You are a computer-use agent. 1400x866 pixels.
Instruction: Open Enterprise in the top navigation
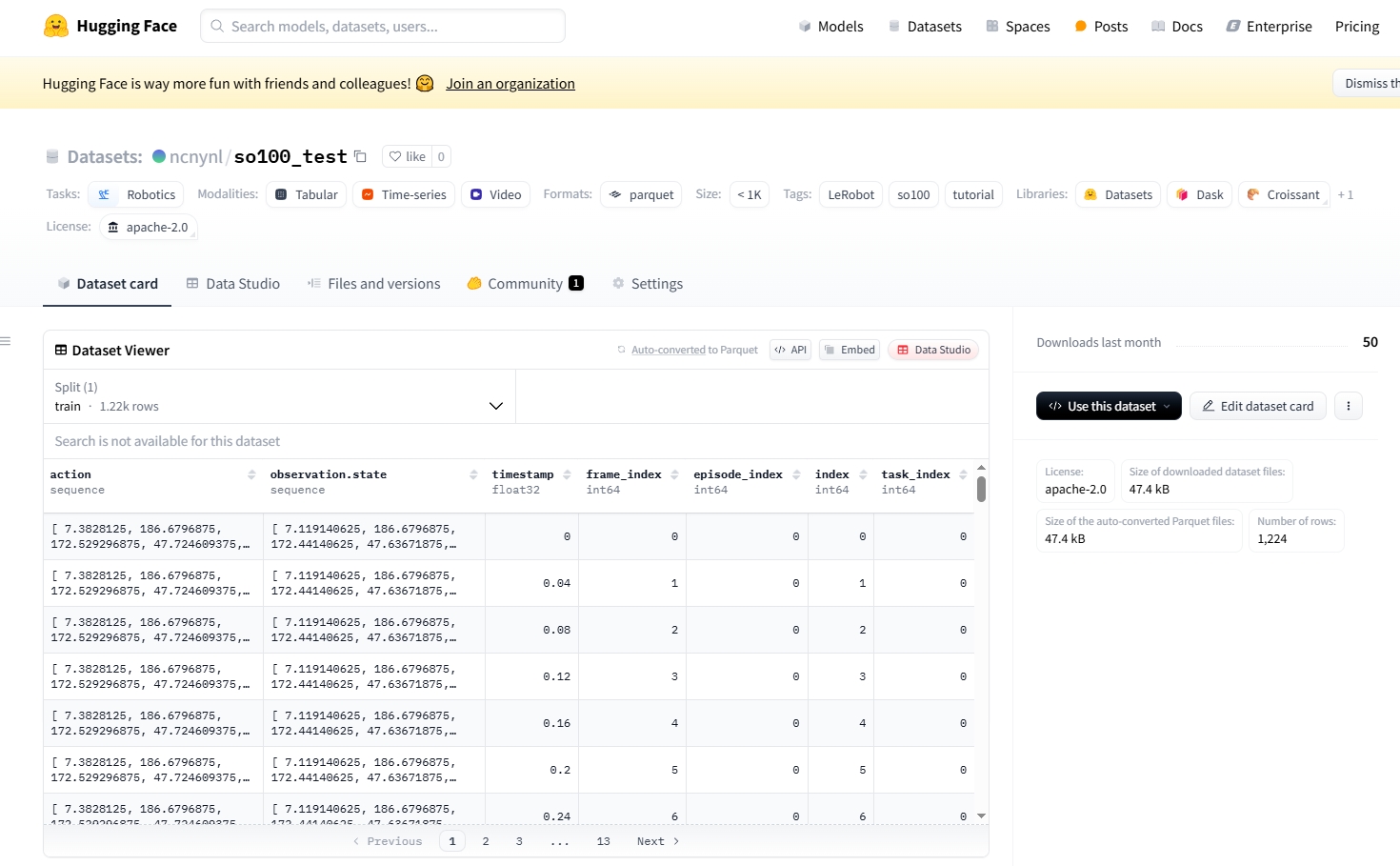pyautogui.click(x=1270, y=27)
